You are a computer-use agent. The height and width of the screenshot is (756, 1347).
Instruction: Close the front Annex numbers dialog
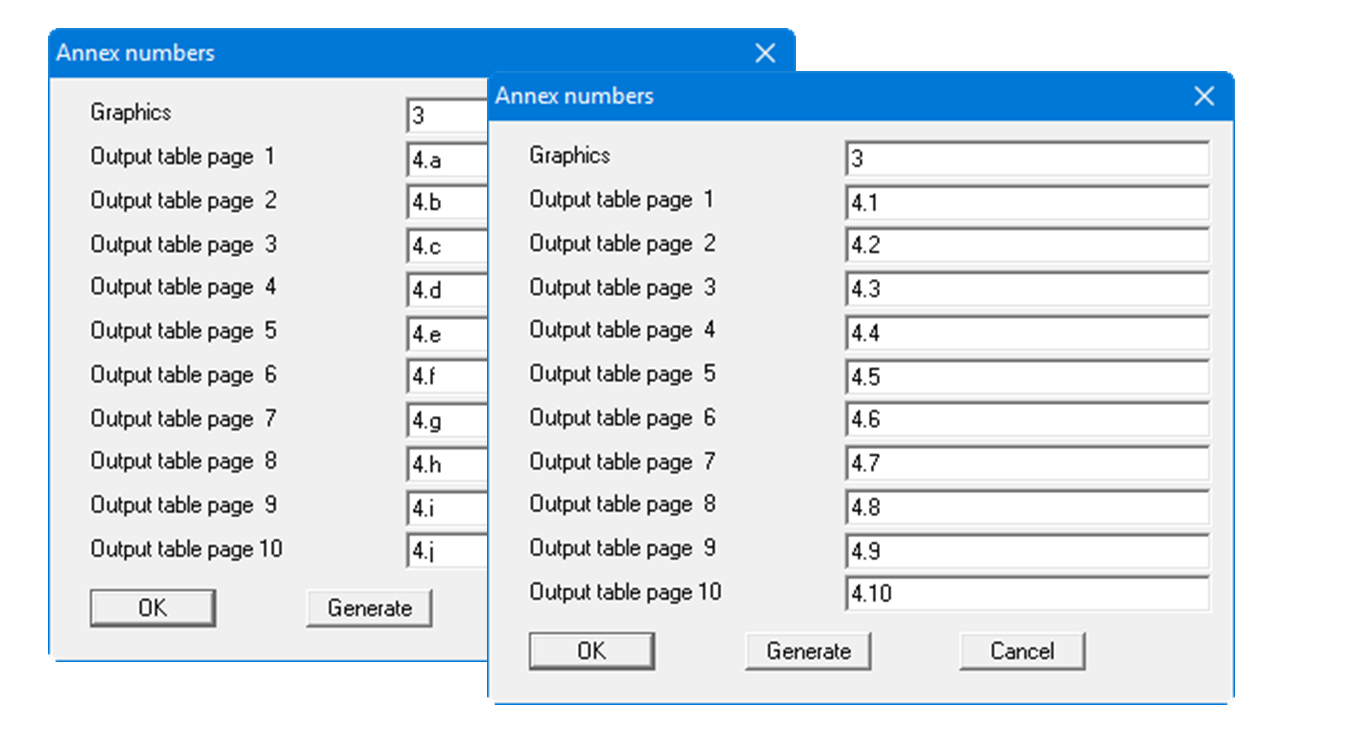(x=1204, y=96)
